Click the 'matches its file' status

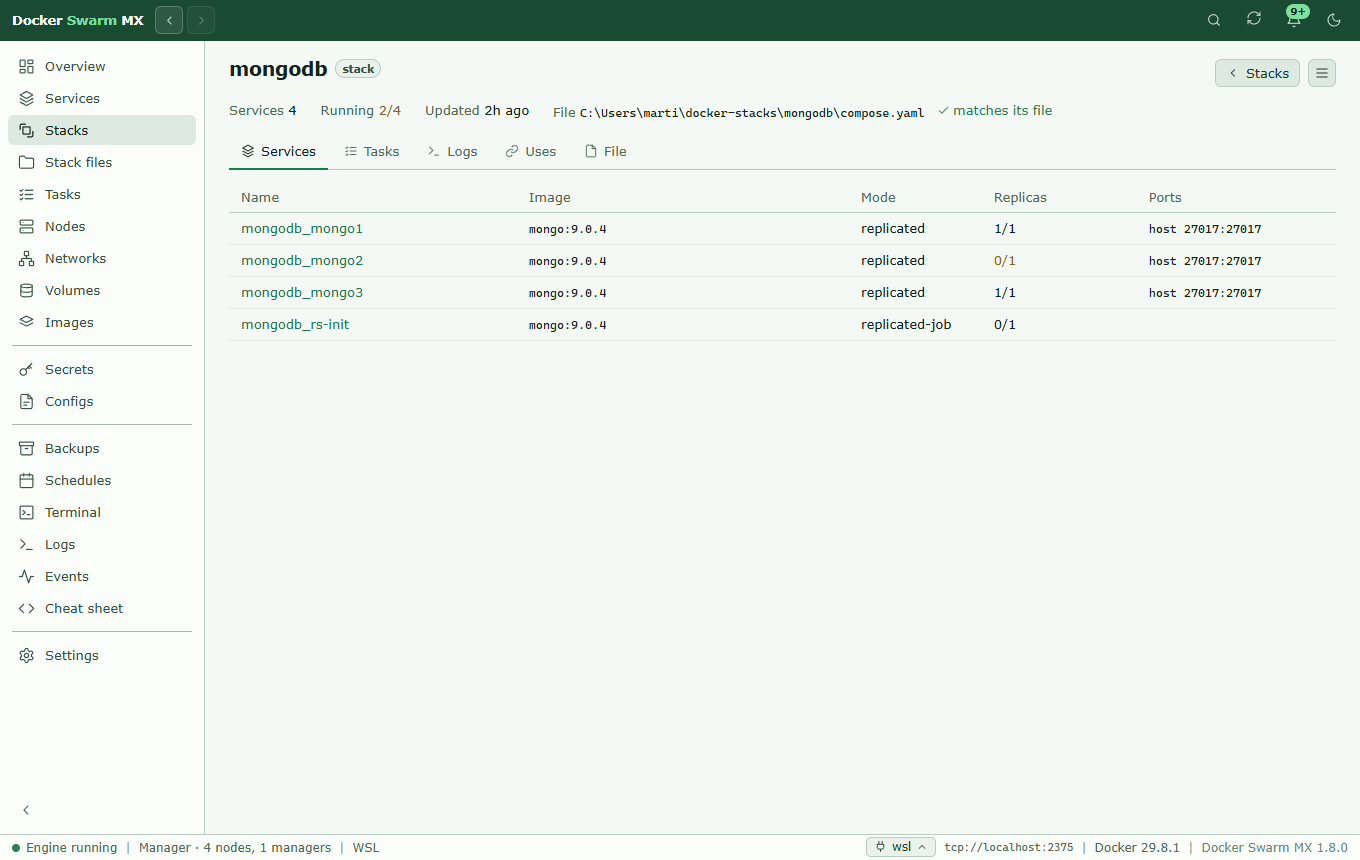[995, 111]
